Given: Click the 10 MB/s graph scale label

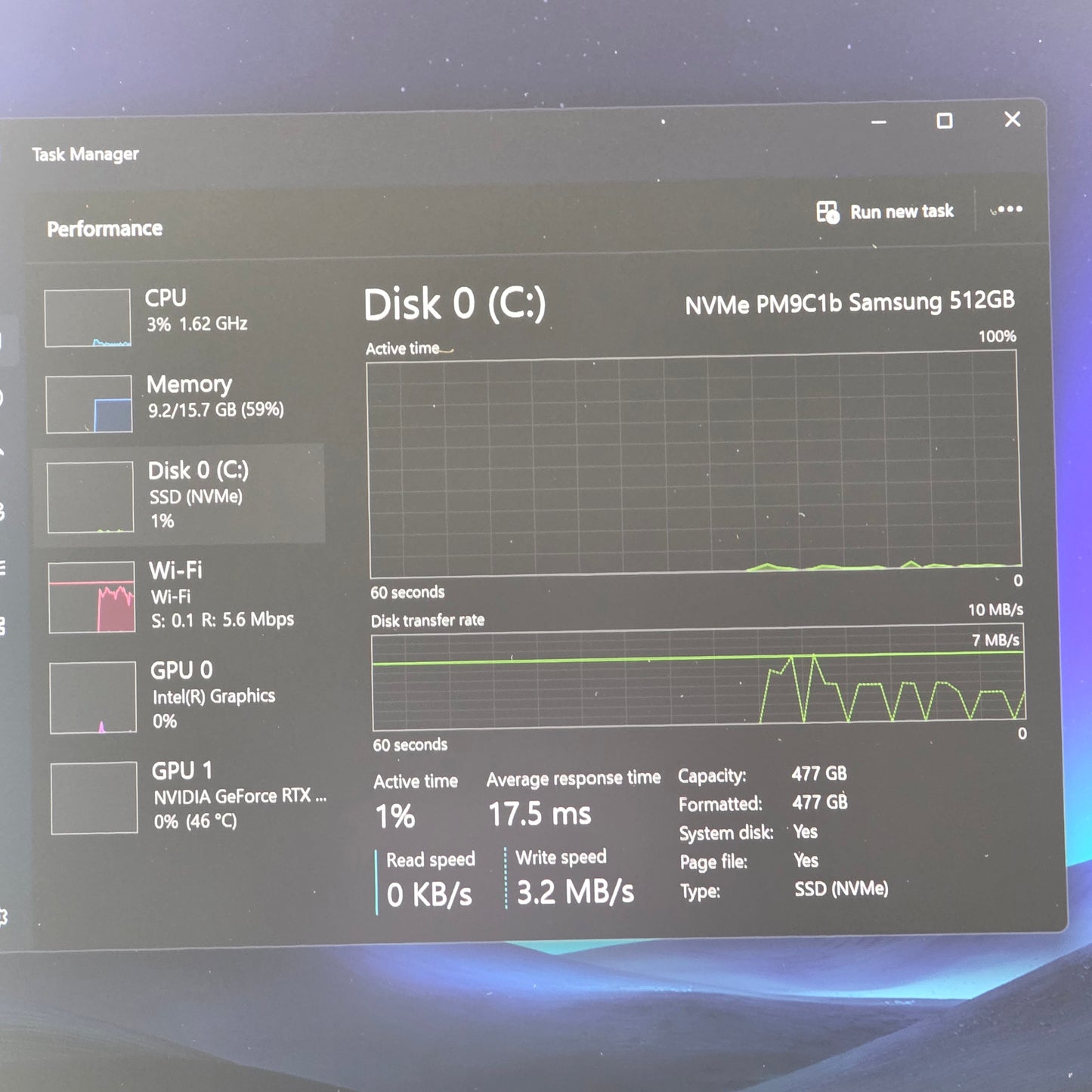Looking at the screenshot, I should 995,609.
